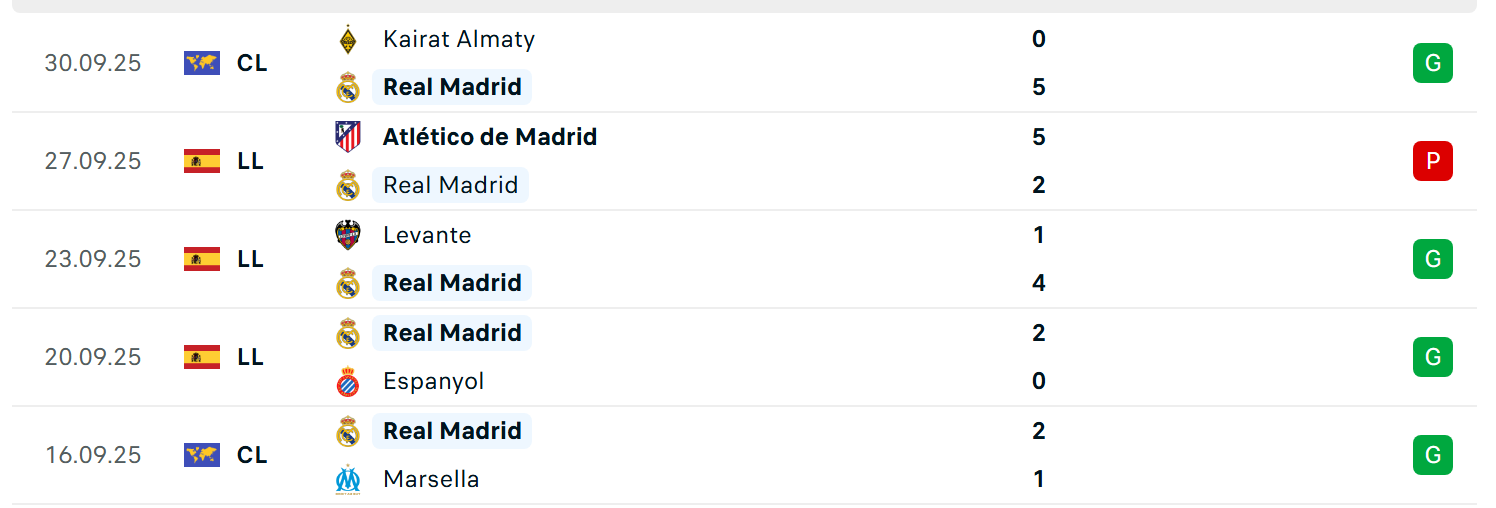The height and width of the screenshot is (508, 1496).
Task: Click Champions League flag icon for 30.09.25
Action: (x=202, y=63)
